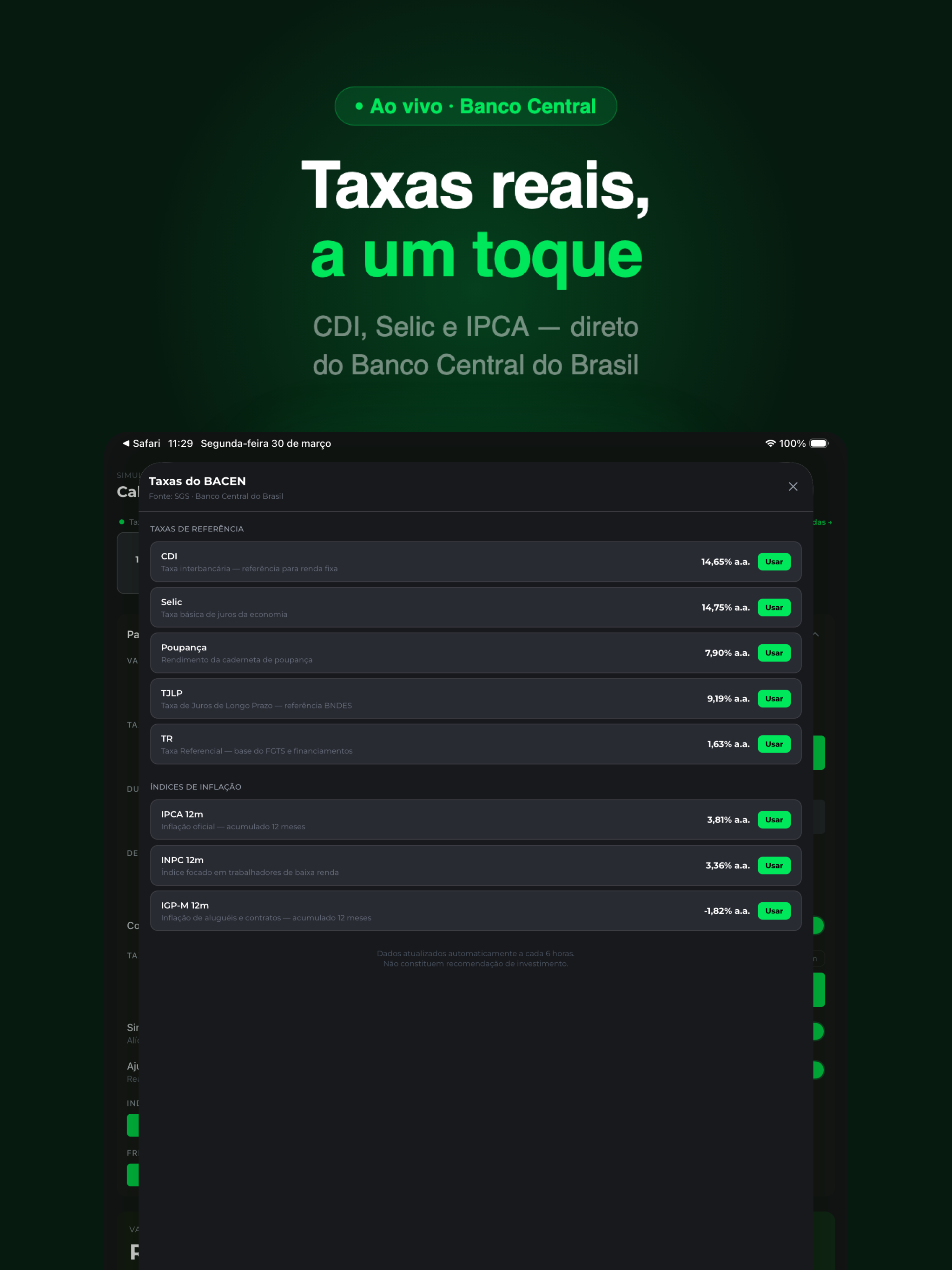Return to Safari via back arrow
The width and height of the screenshot is (952, 1270).
[x=141, y=443]
